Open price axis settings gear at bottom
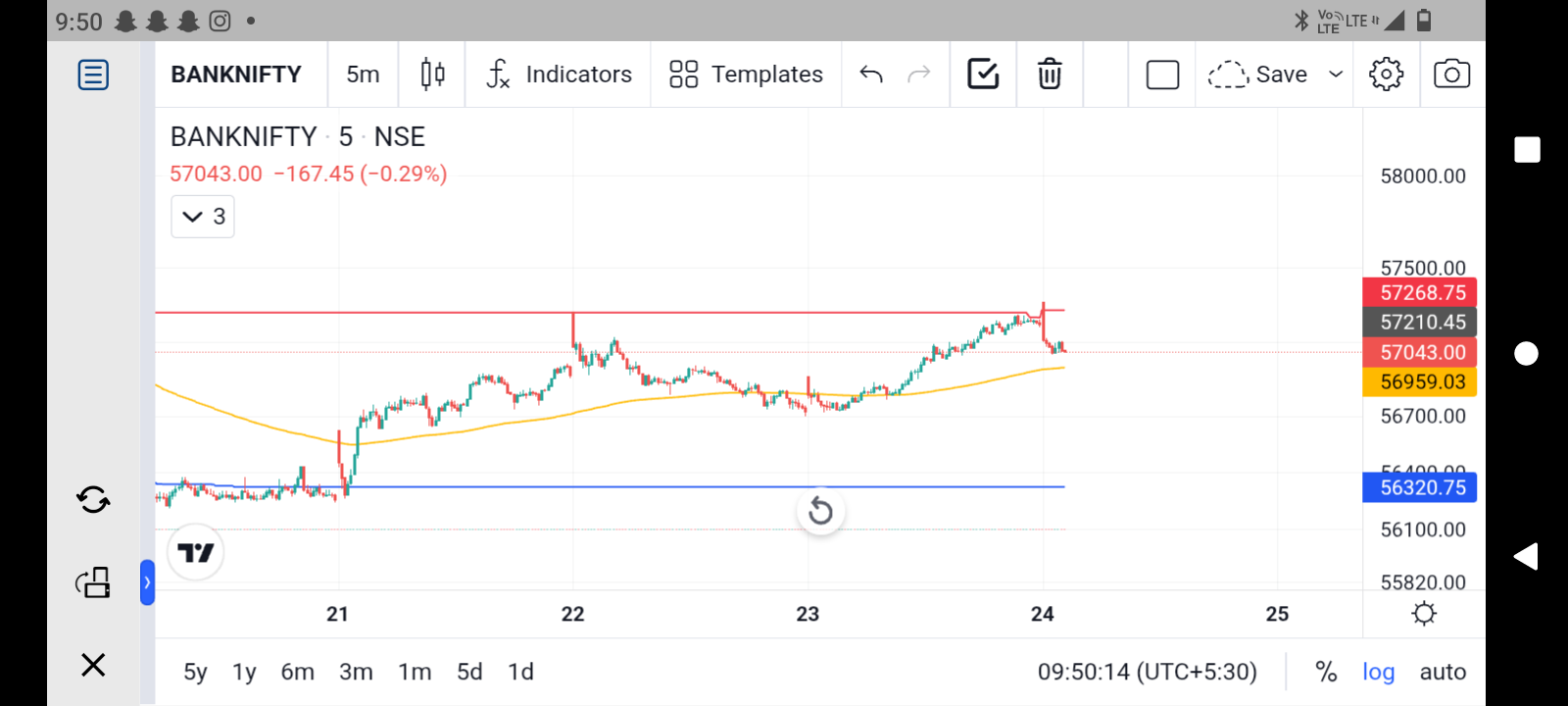This screenshot has width=1568, height=706. [1424, 614]
